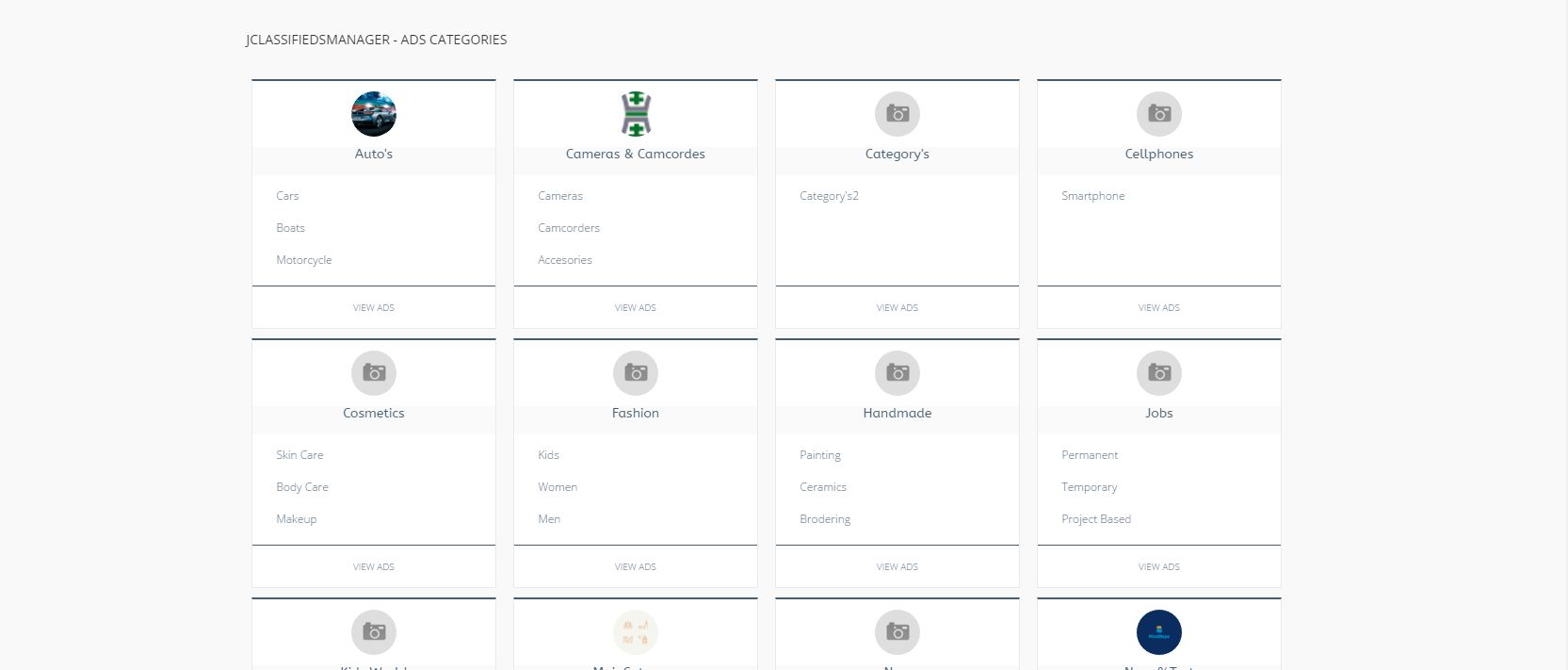1568x670 pixels.
Task: Click the Fashion placeholder camera icon
Action: [x=635, y=373]
